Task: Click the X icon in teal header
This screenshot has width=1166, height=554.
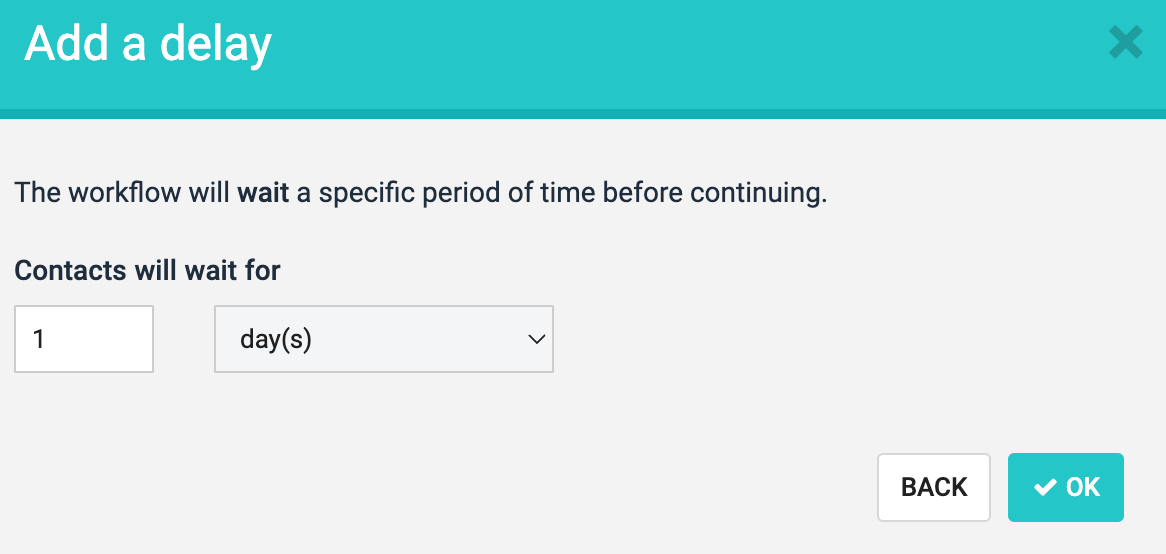Action: (1125, 43)
